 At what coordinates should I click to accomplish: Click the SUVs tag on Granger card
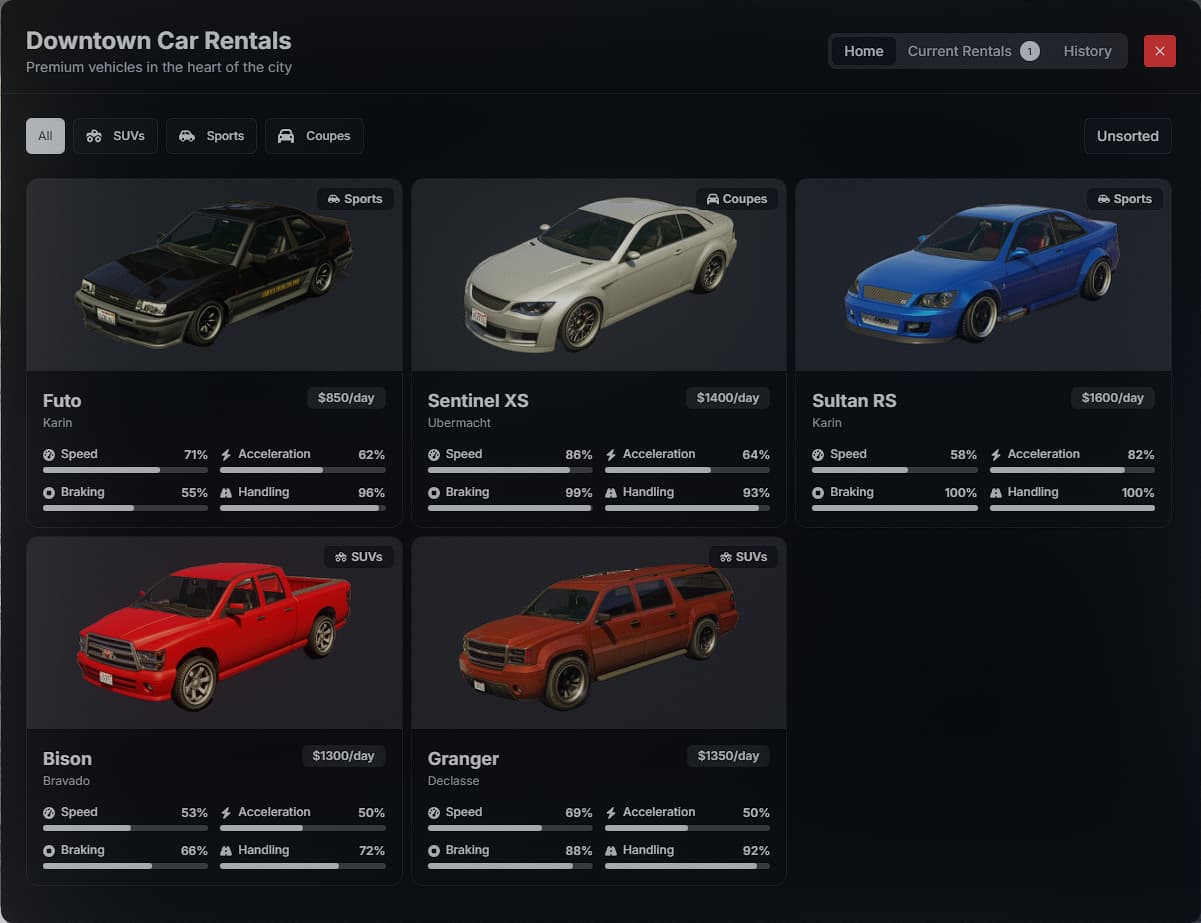[x=743, y=557]
